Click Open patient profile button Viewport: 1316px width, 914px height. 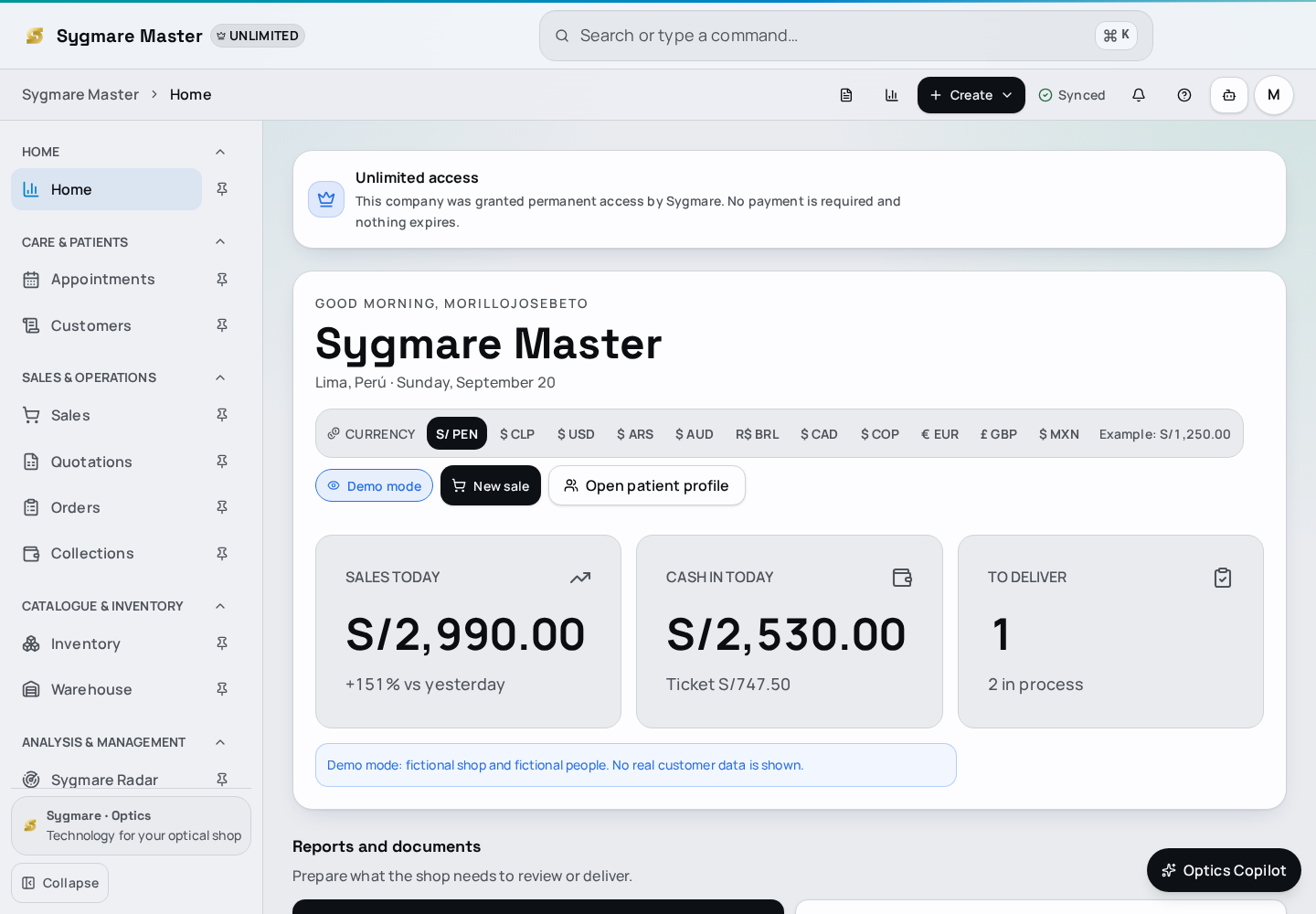click(x=647, y=485)
